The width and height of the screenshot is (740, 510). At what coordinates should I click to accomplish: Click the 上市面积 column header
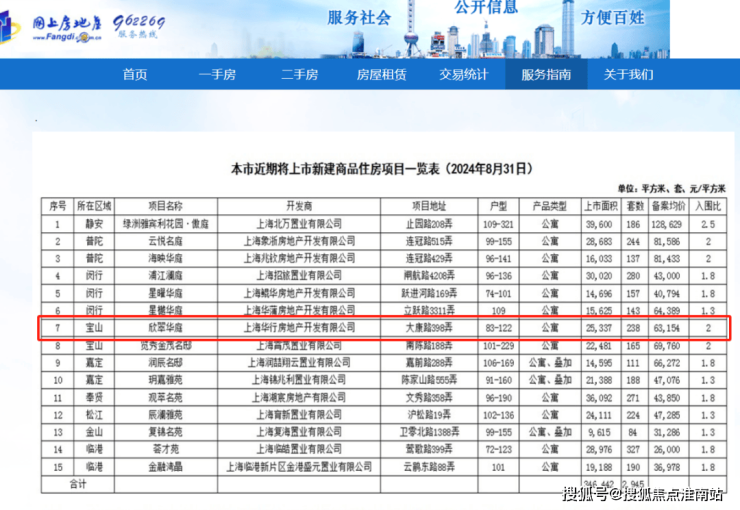click(601, 206)
